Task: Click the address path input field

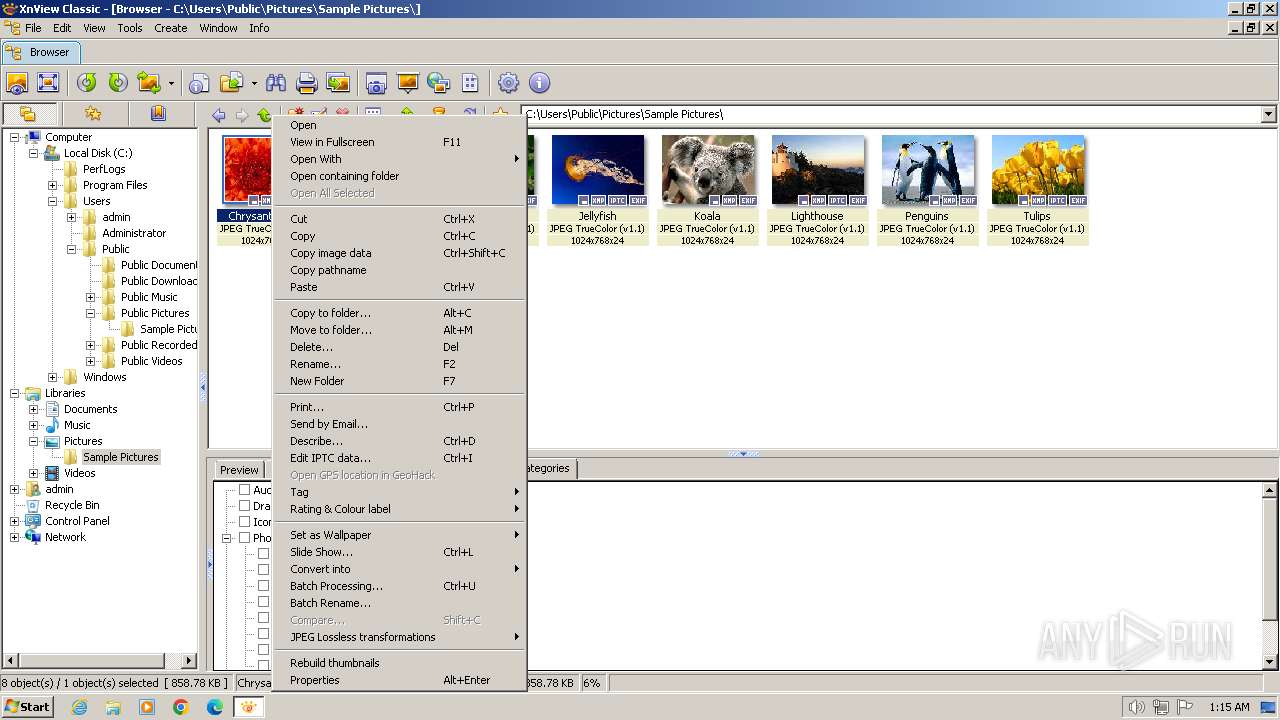Action: pyautogui.click(x=890, y=114)
